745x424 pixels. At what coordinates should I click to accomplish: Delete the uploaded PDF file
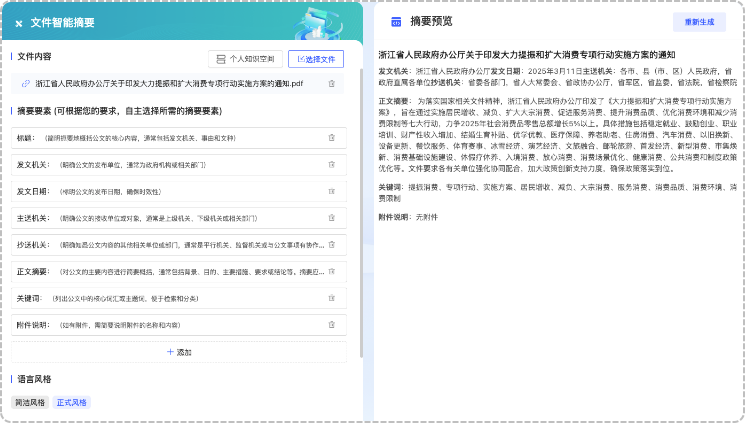point(332,84)
